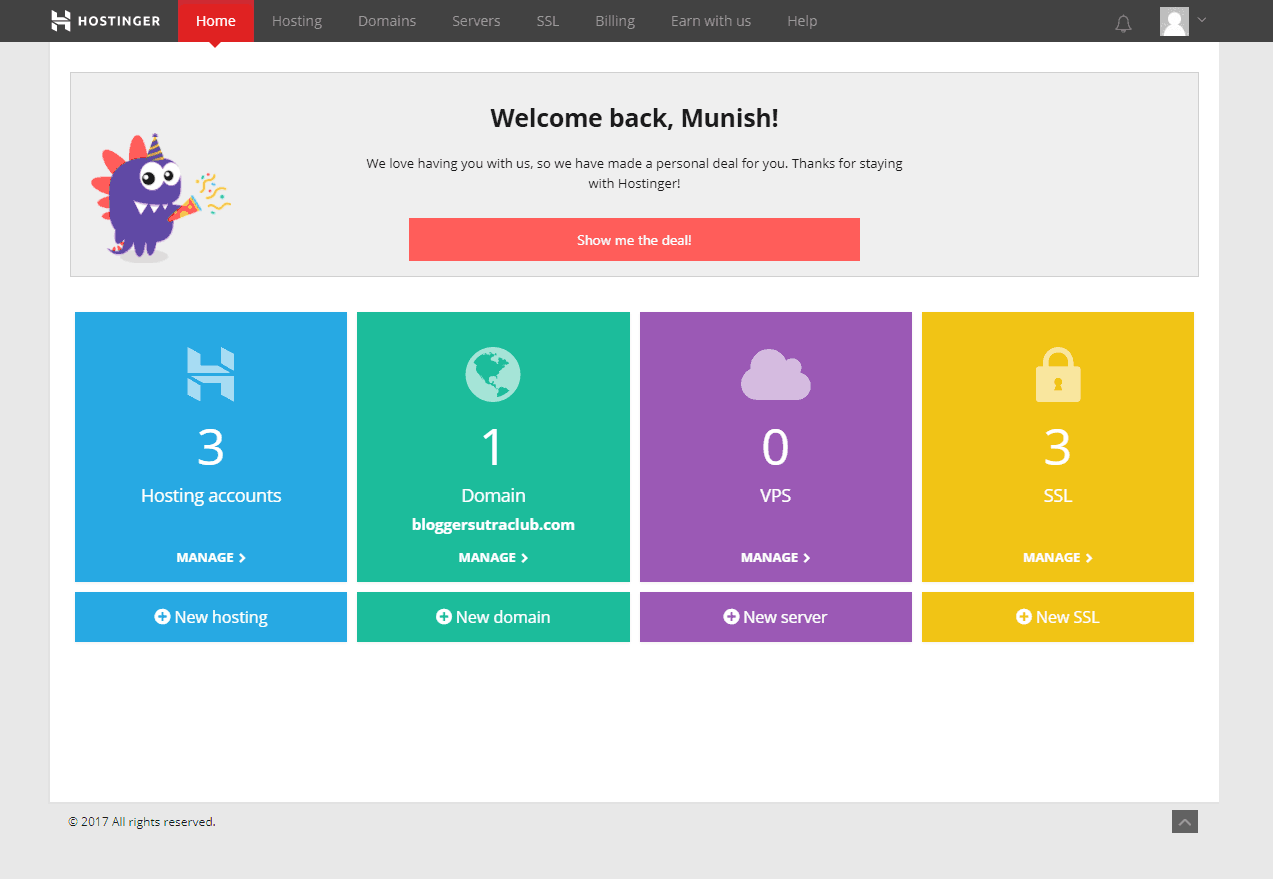This screenshot has height=879, width=1273.
Task: Add New server
Action: click(x=775, y=617)
